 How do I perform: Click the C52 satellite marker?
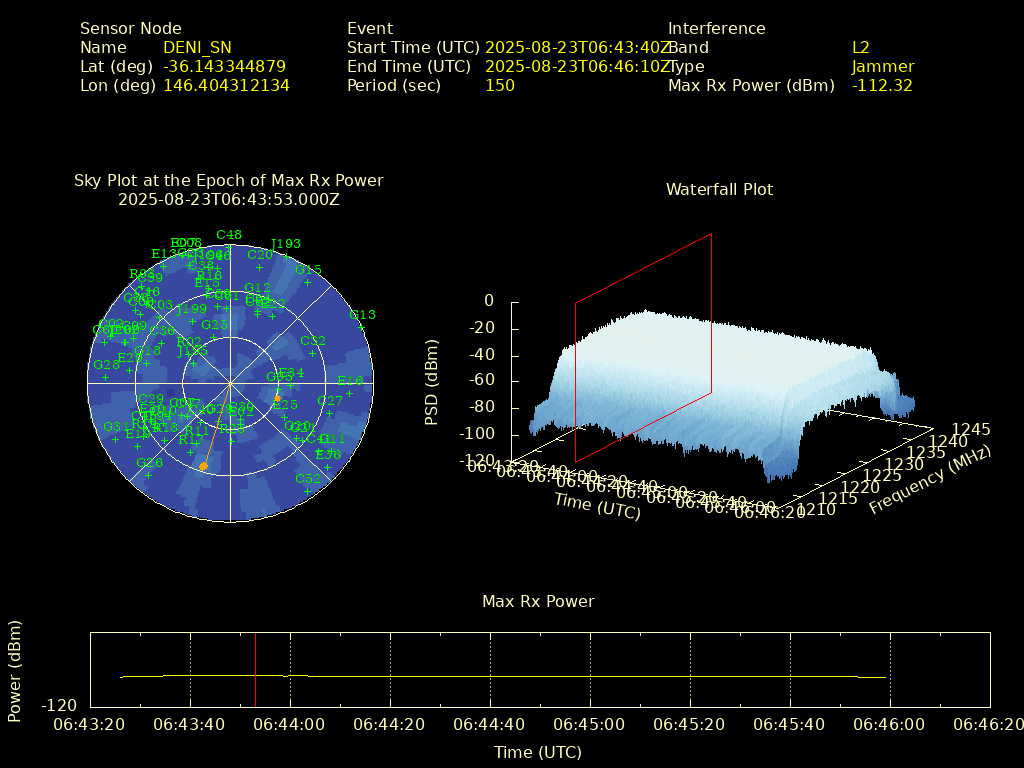pyautogui.click(x=308, y=490)
